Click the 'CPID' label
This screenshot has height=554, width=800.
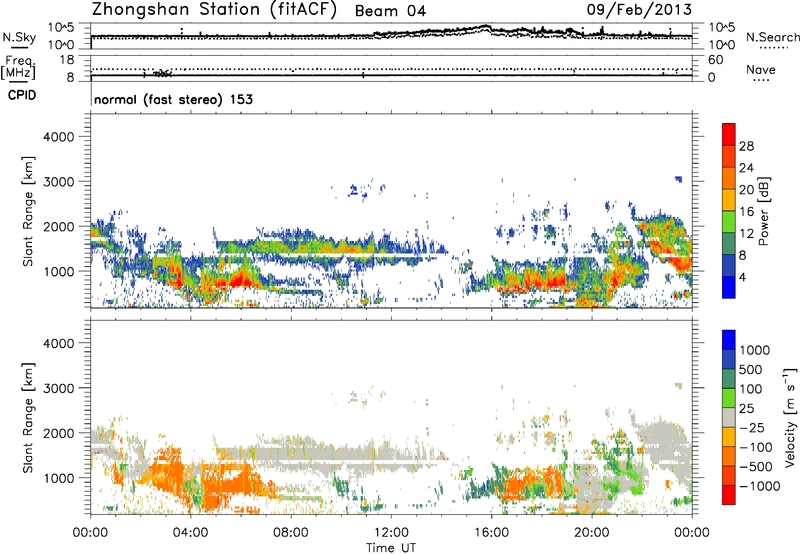tap(22, 95)
